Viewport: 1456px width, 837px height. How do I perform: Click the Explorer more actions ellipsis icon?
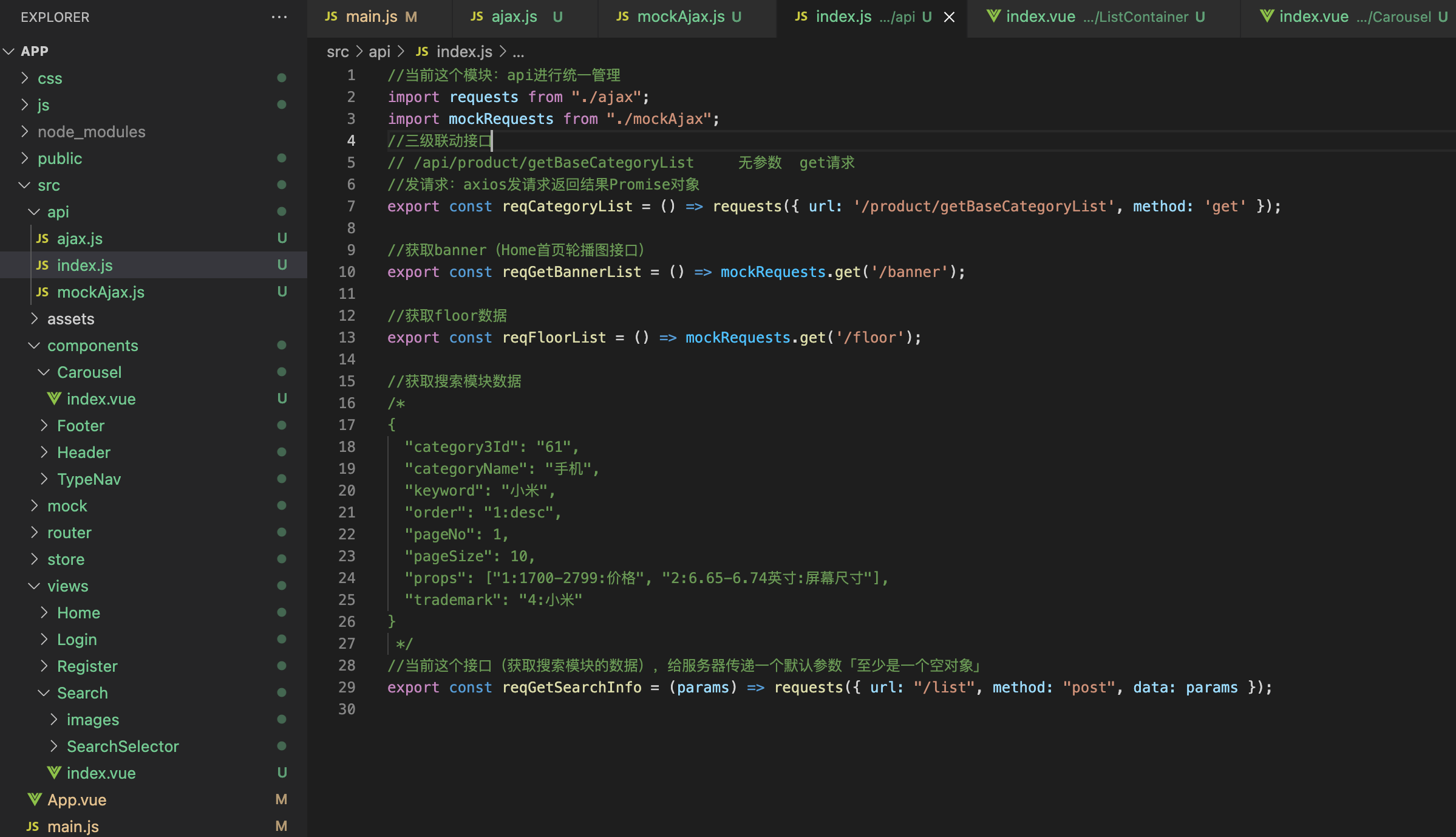click(279, 17)
